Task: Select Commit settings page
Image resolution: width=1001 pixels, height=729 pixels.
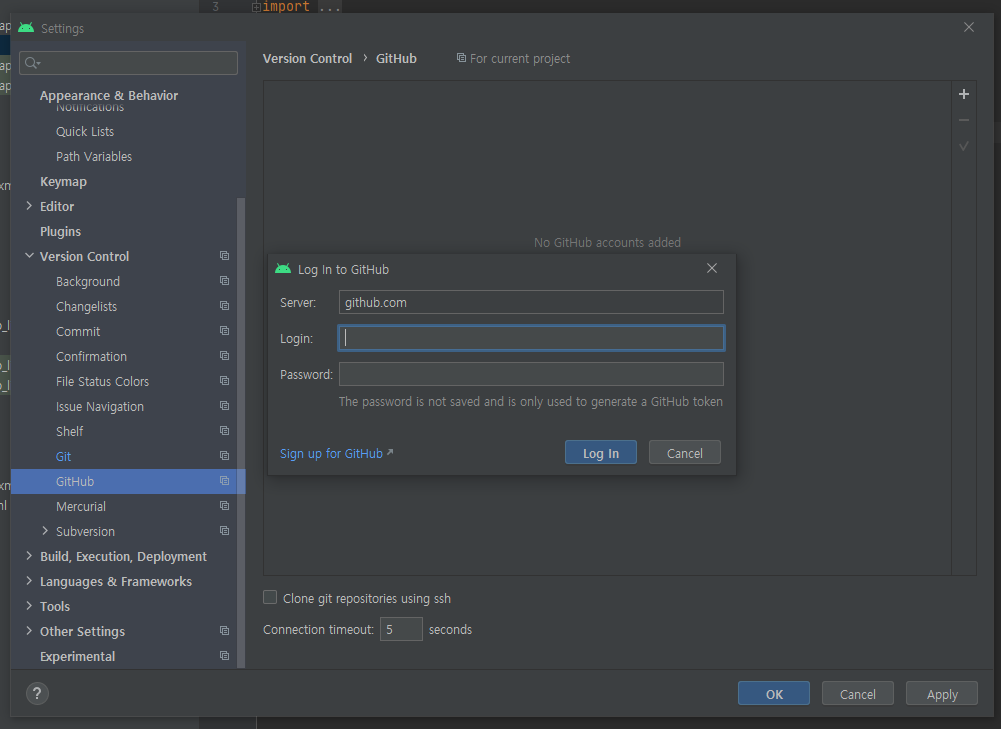Action: point(78,331)
